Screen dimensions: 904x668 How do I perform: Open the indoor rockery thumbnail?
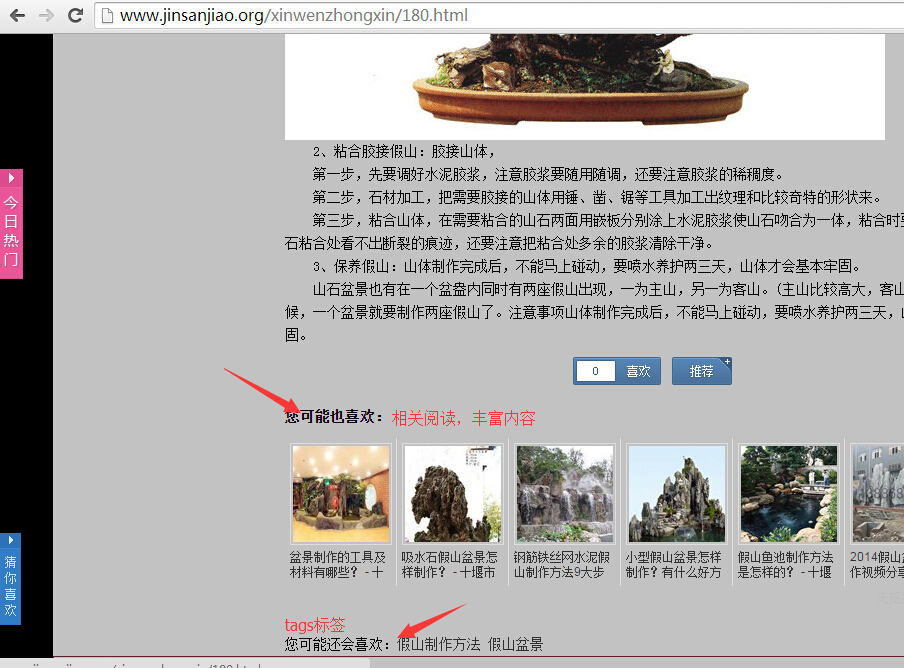(x=340, y=494)
